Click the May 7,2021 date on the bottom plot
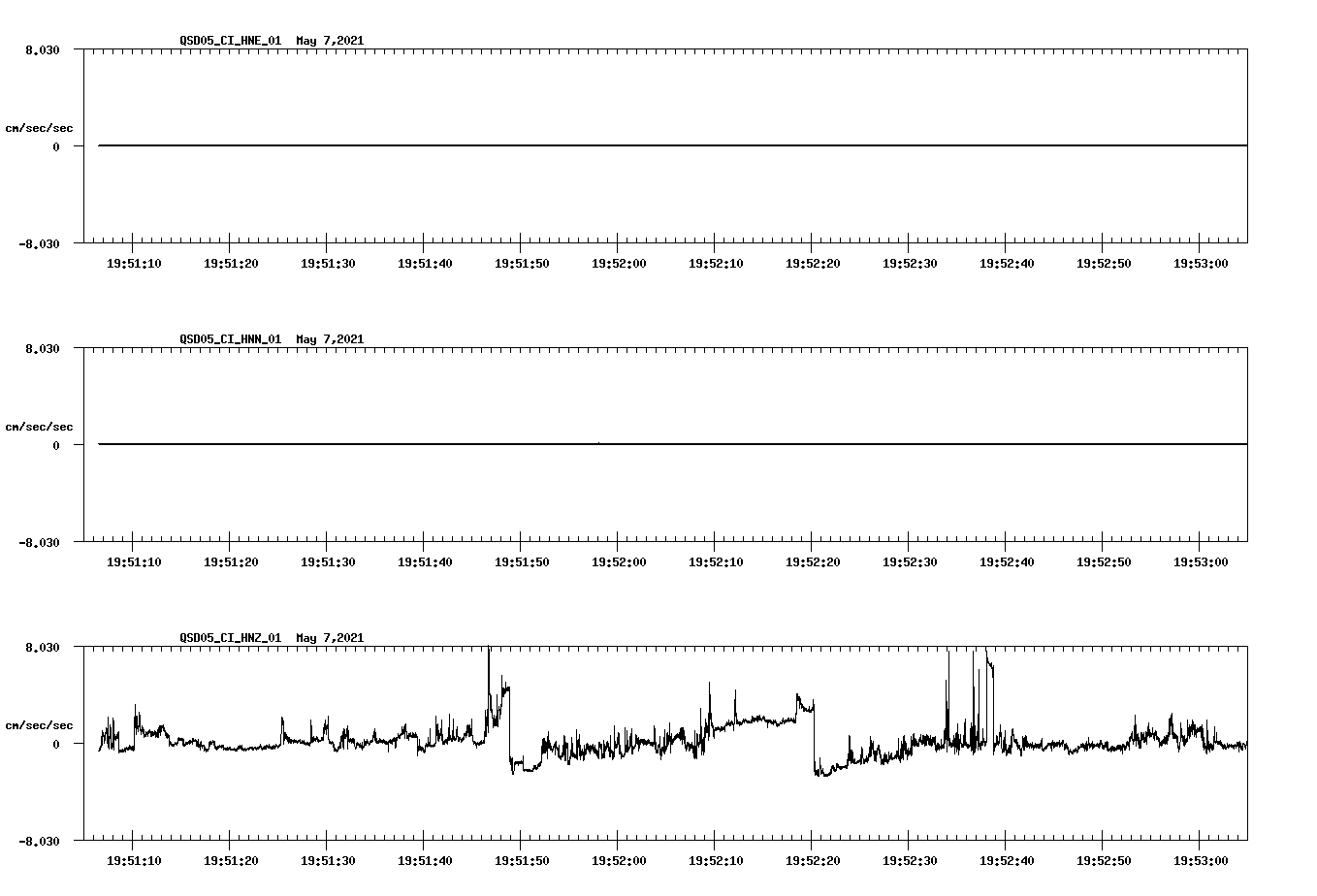This screenshot has height=896, width=1317. (x=330, y=638)
